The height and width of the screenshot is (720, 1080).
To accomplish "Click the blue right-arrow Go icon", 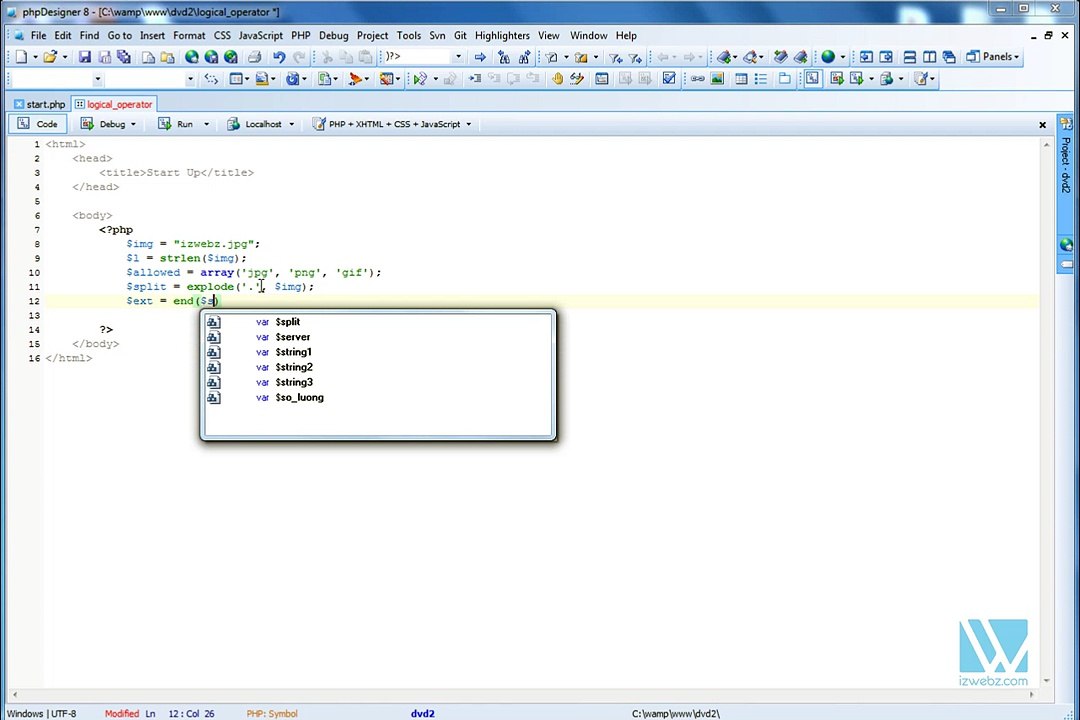I will pyautogui.click(x=480, y=57).
